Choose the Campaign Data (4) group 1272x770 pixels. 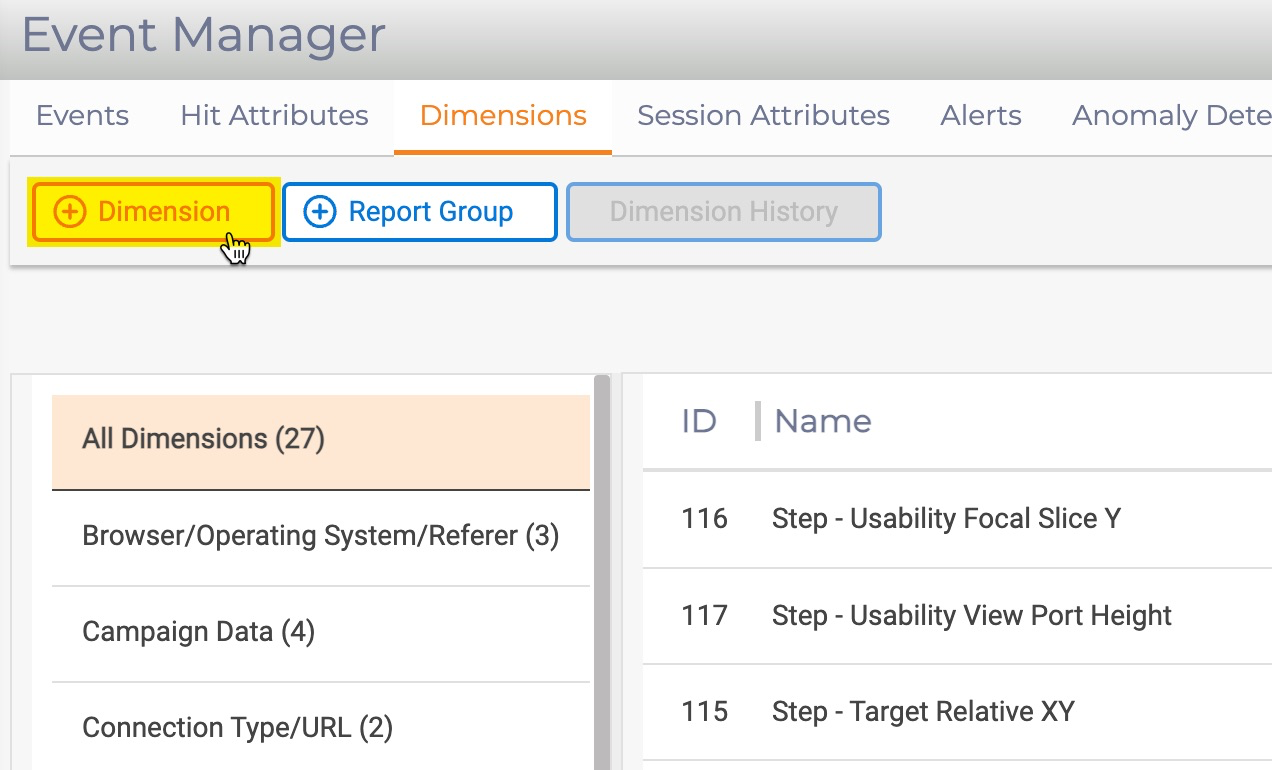click(198, 632)
